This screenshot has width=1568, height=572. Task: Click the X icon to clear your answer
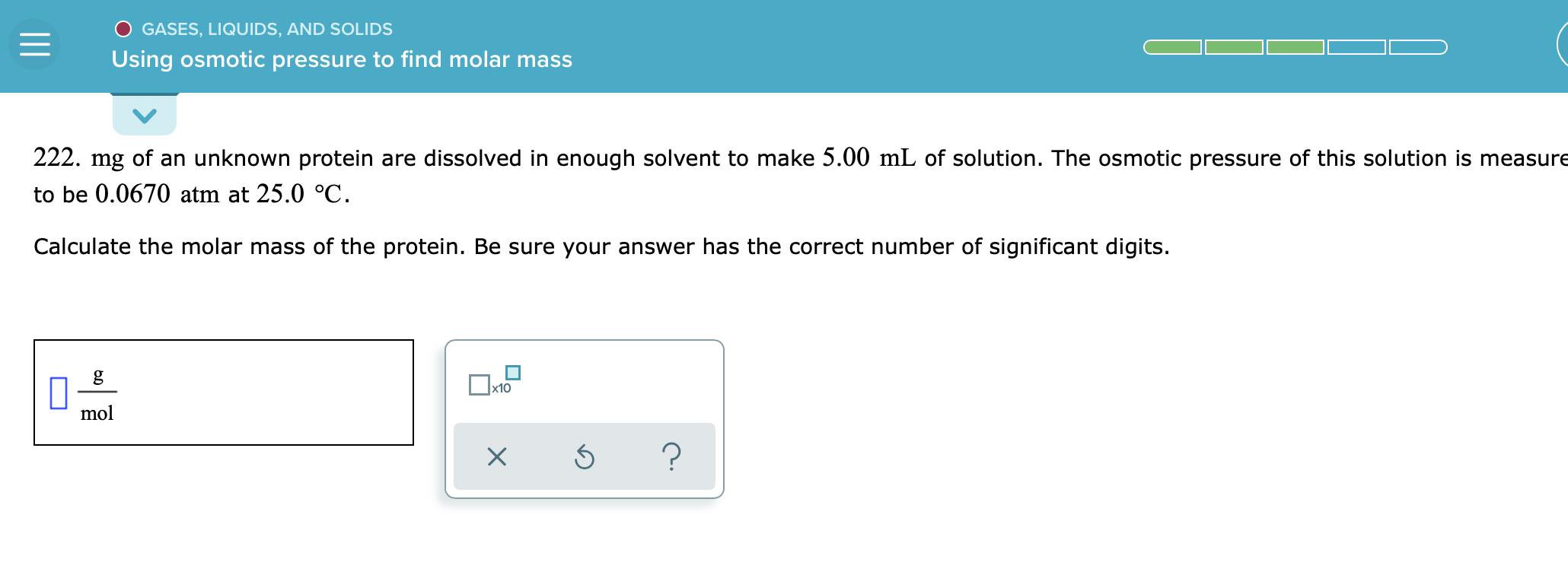[496, 456]
